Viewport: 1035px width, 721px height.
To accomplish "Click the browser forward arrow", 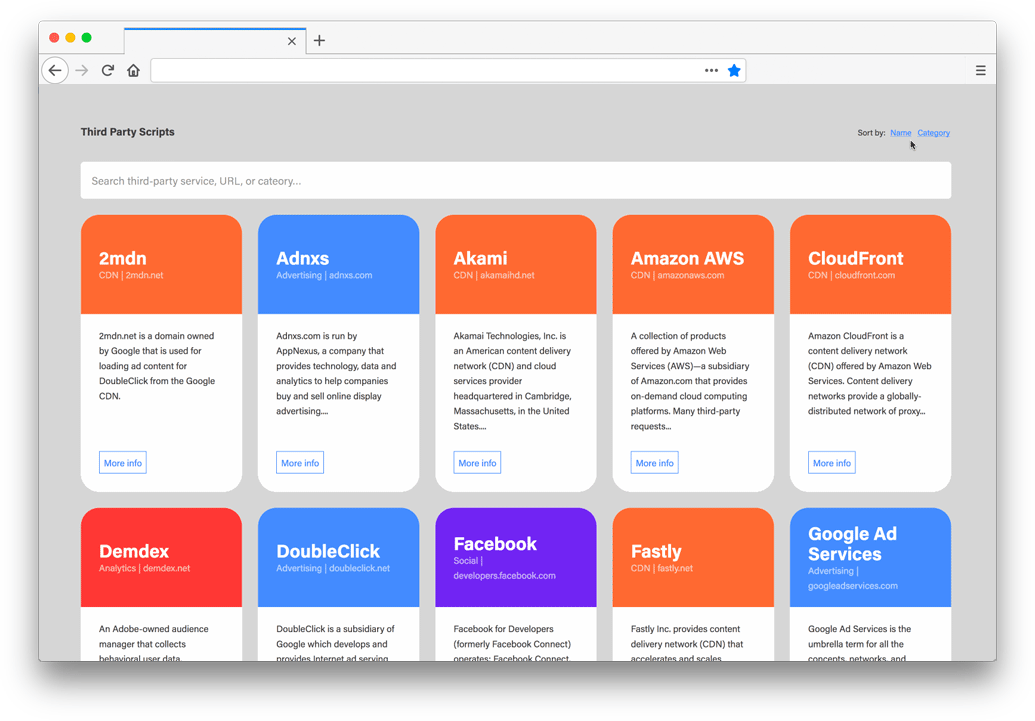I will 82,71.
